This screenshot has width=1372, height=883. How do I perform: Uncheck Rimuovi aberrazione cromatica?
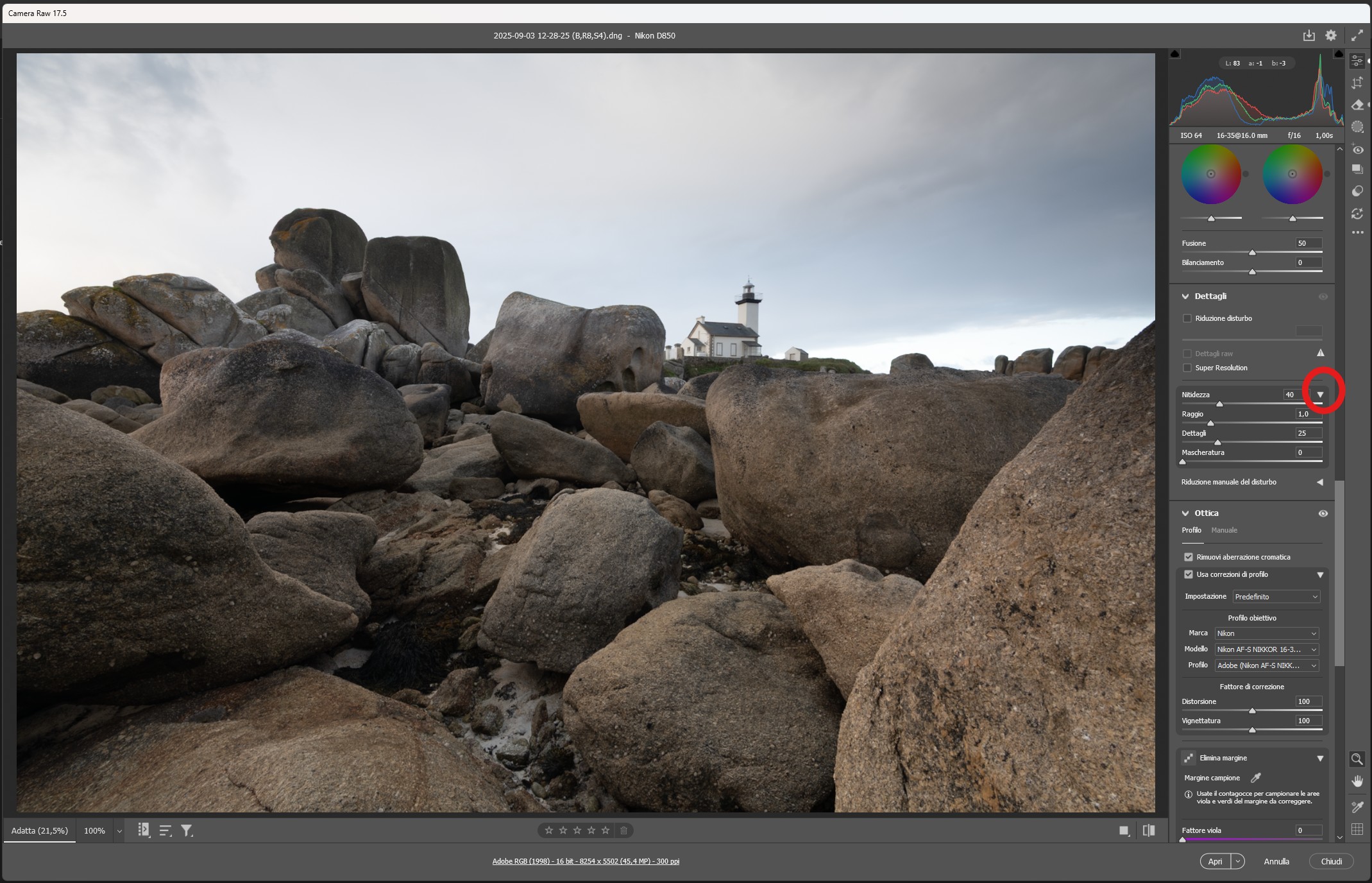pos(1189,557)
